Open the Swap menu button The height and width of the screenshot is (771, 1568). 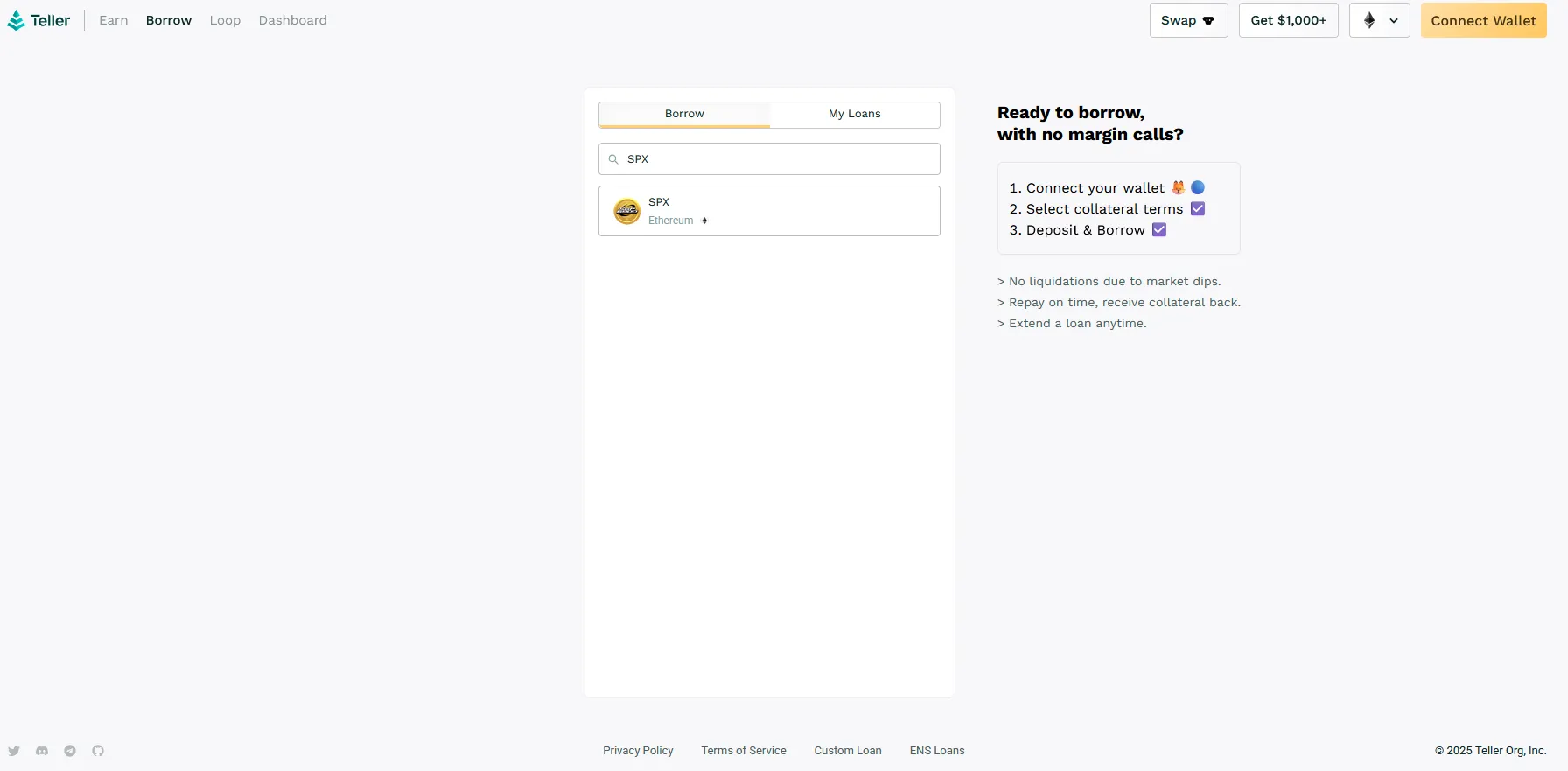coord(1188,20)
